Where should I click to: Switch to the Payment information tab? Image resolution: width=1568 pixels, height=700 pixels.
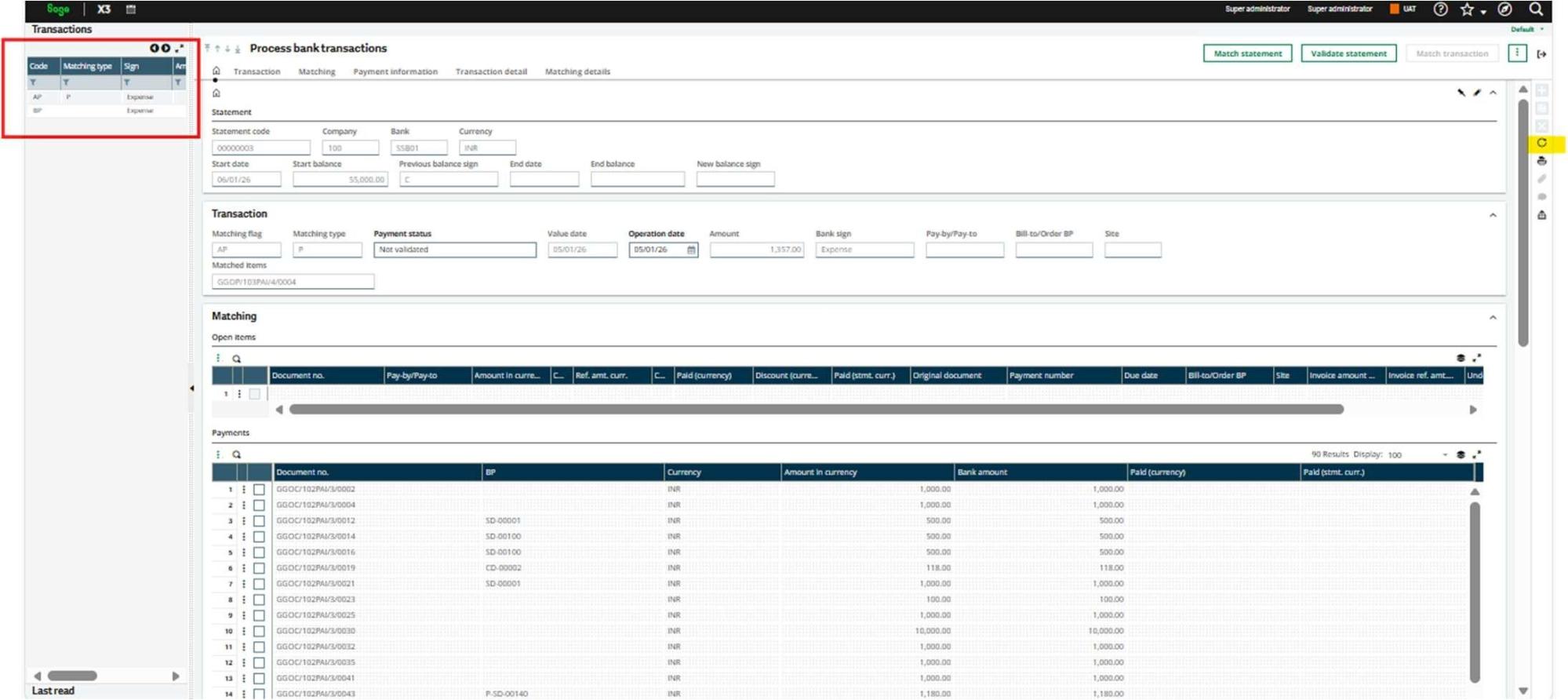(395, 71)
